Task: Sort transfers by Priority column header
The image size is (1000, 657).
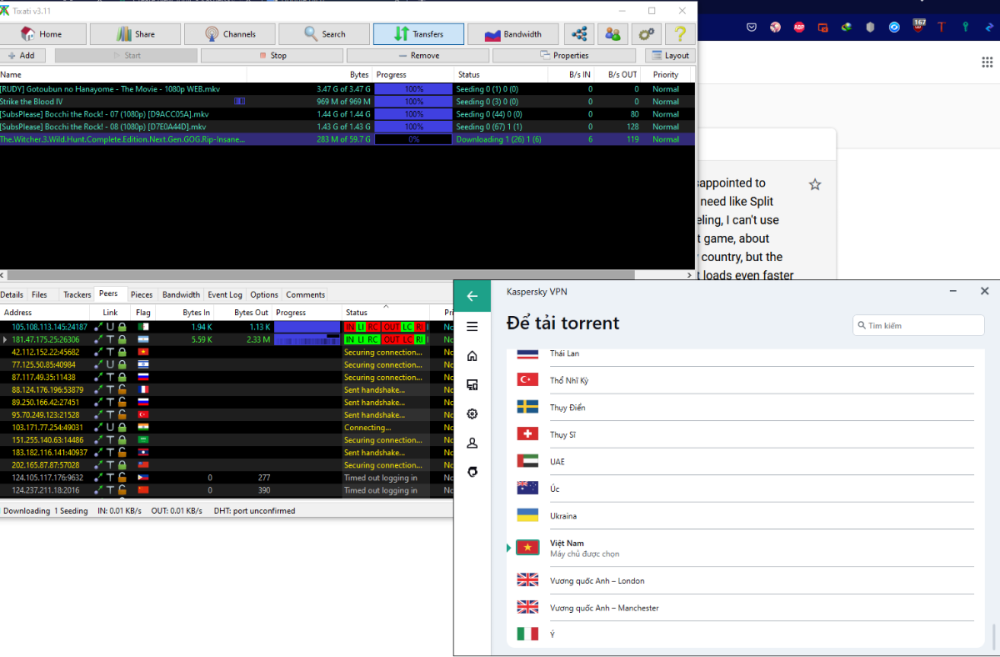Action: [665, 75]
